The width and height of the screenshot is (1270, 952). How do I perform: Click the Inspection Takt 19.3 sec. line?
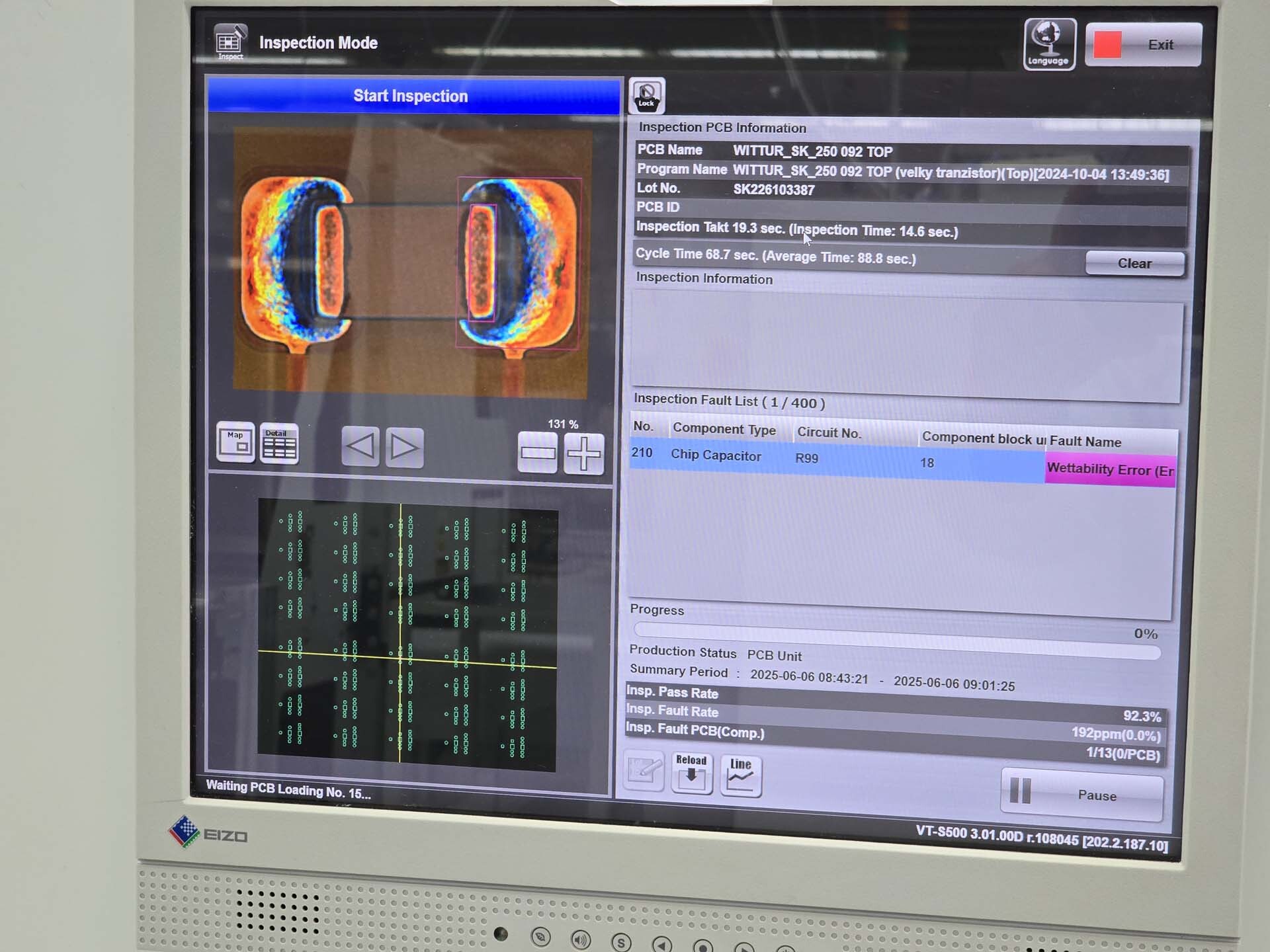pyautogui.click(x=797, y=229)
